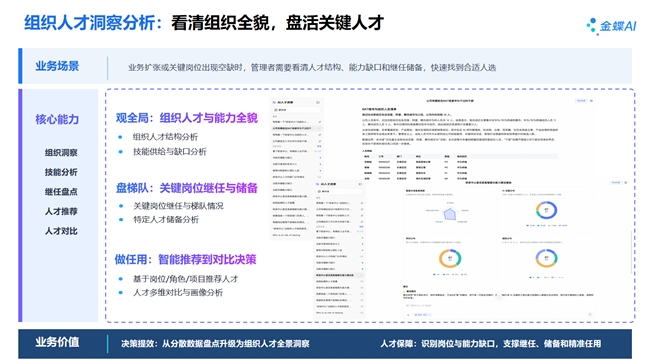The image size is (650, 364).
Task: Select 组织洞察 in the 核心能力 list
Action: [61, 153]
